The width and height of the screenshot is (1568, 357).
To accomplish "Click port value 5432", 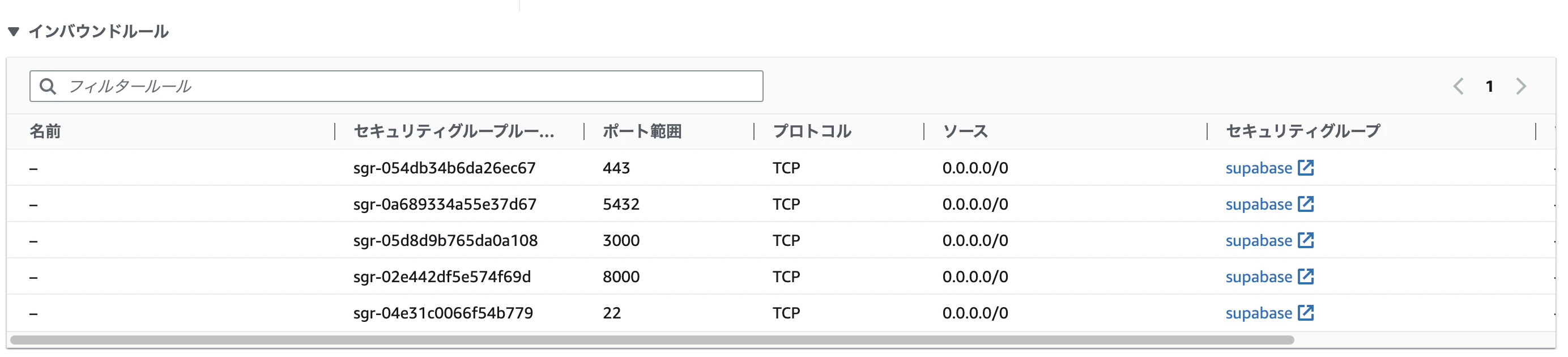I will pos(621,205).
